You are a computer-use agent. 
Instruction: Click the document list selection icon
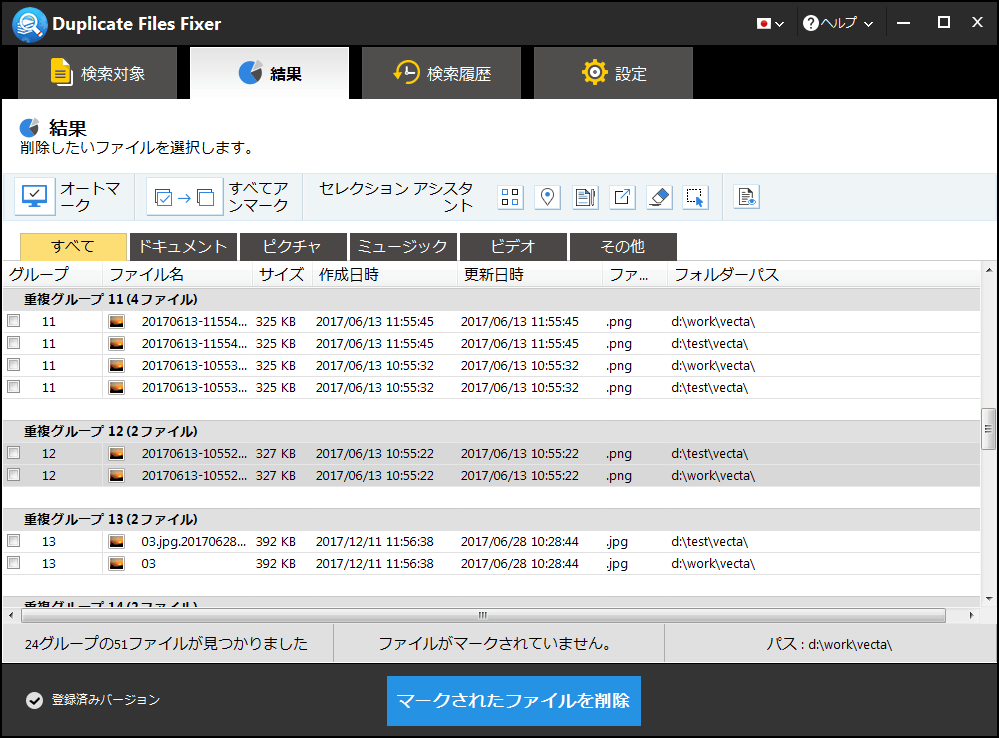point(585,197)
